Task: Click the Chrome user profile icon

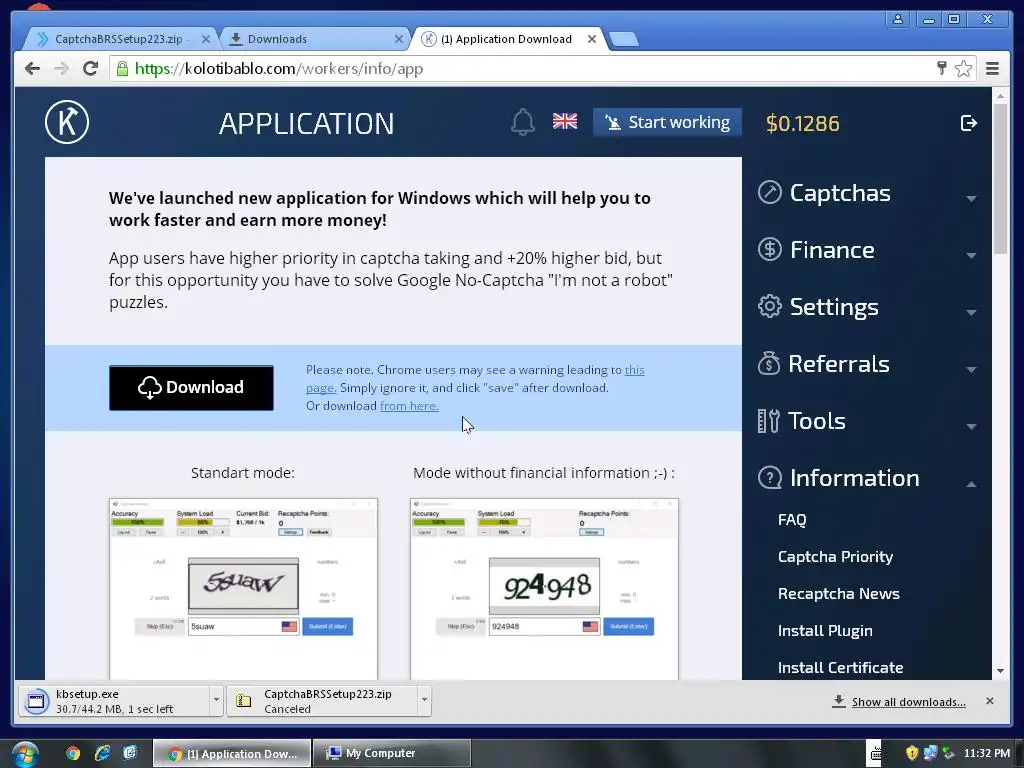Action: pos(898,20)
